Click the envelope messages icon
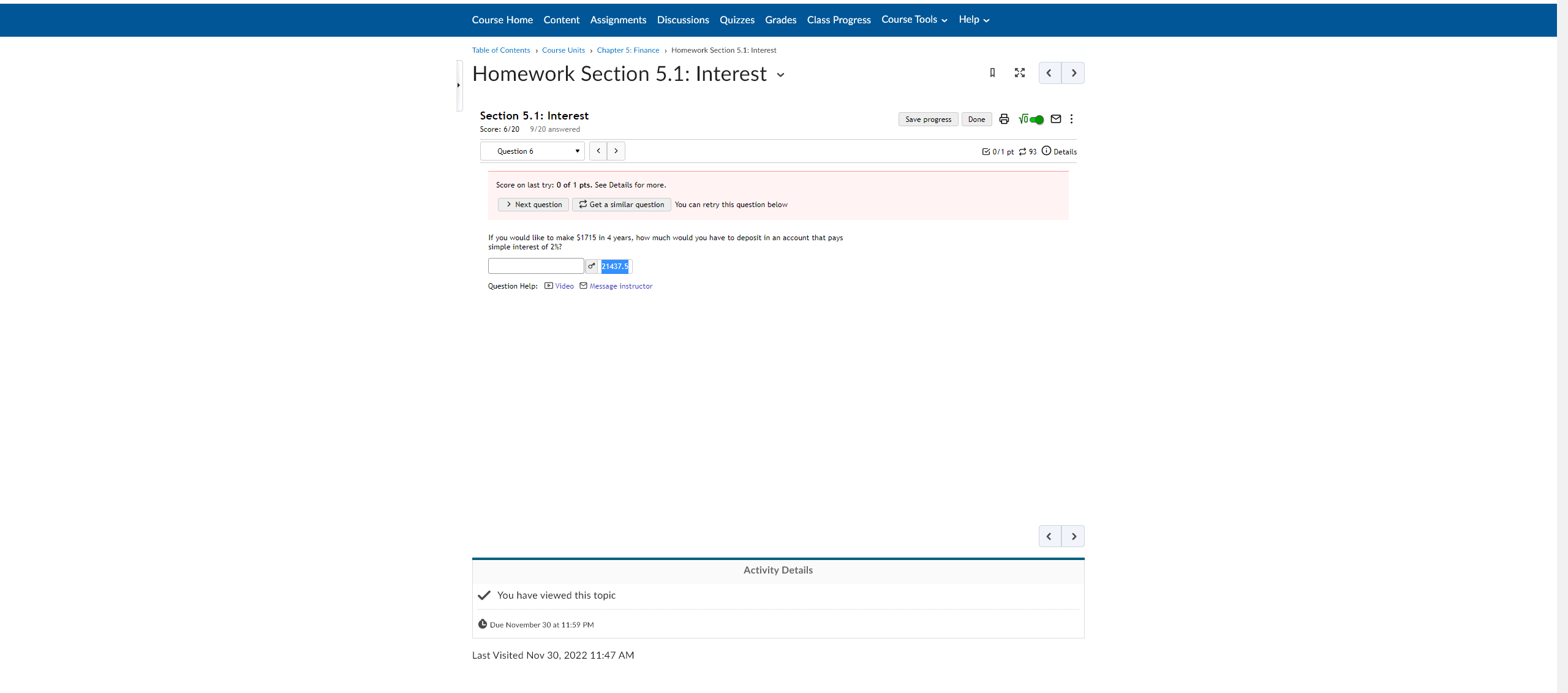 click(1056, 119)
